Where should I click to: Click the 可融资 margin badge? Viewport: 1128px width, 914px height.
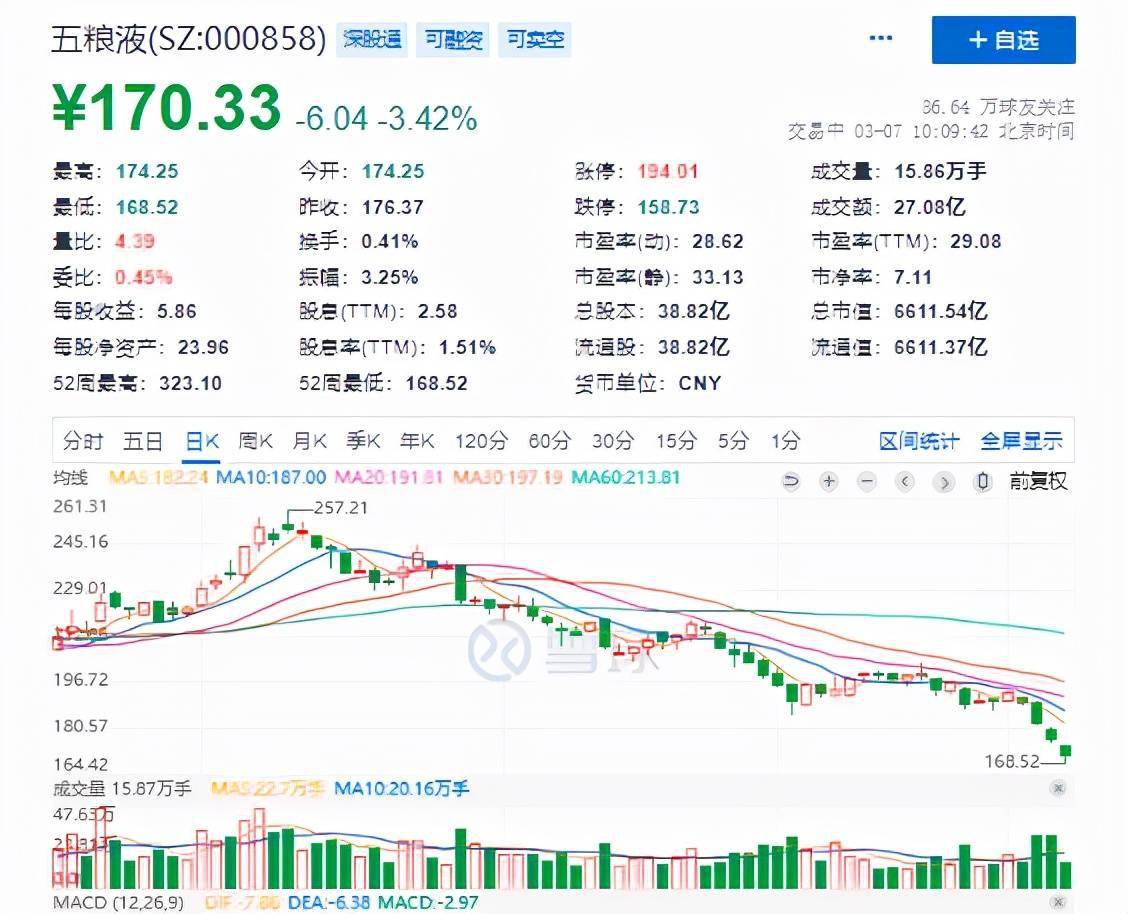click(452, 40)
